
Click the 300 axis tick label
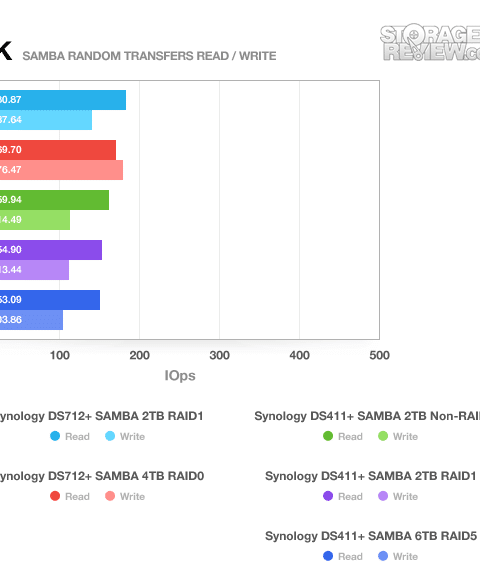pyautogui.click(x=219, y=355)
